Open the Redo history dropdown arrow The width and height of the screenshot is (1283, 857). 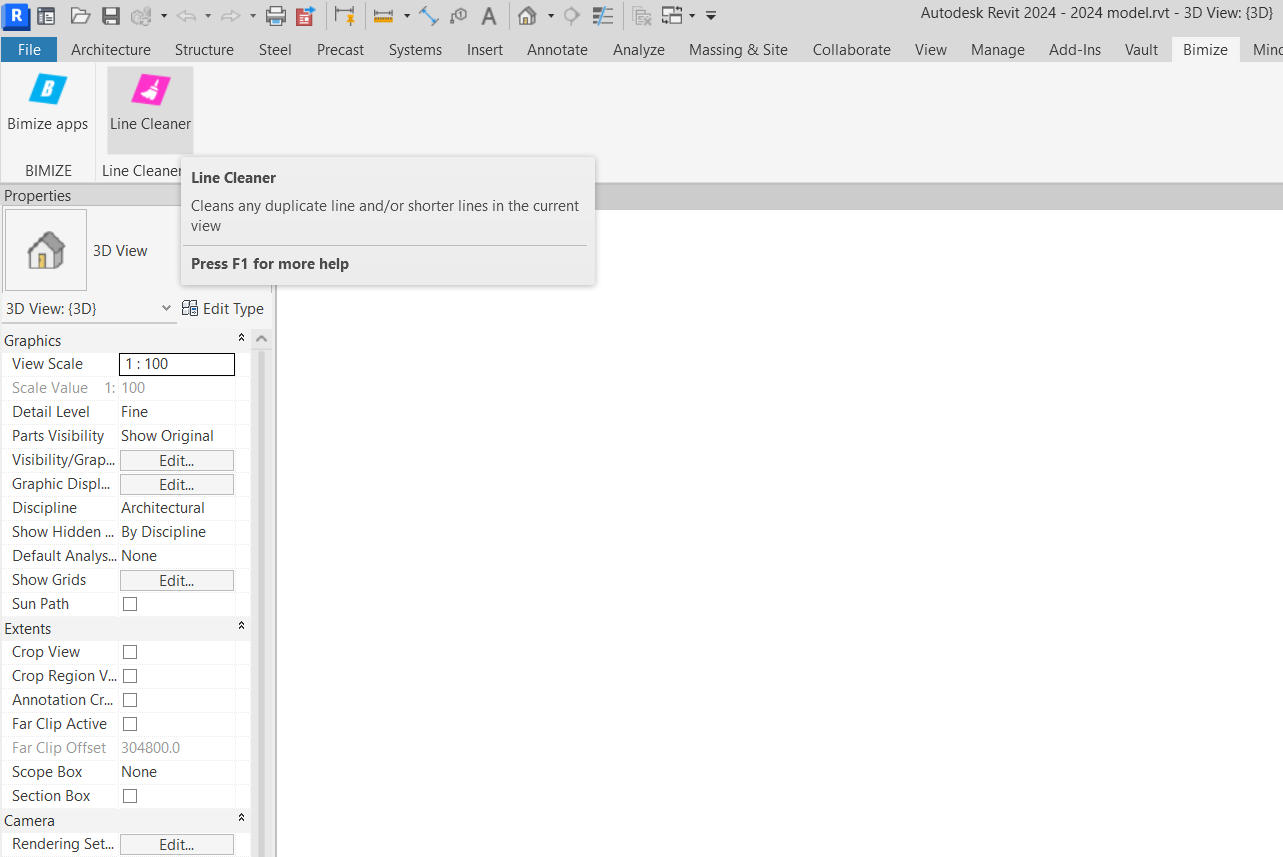[x=253, y=16]
